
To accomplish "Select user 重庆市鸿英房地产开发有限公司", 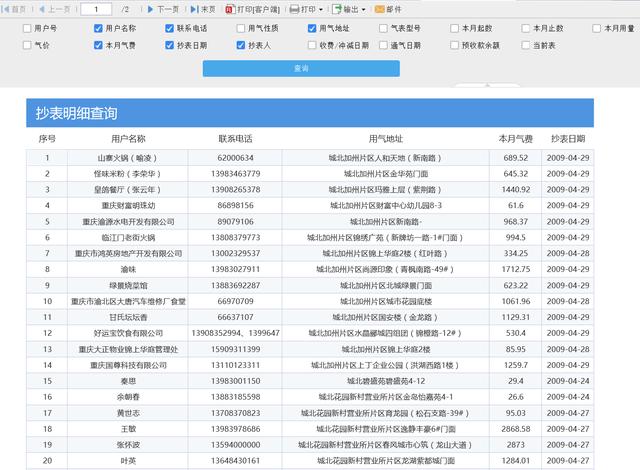I will click(x=128, y=253).
